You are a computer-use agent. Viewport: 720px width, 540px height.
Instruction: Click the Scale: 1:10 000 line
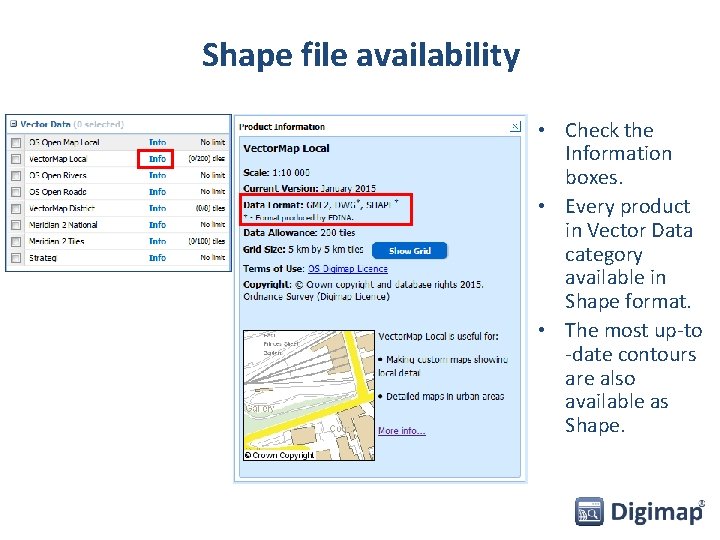(x=276, y=173)
